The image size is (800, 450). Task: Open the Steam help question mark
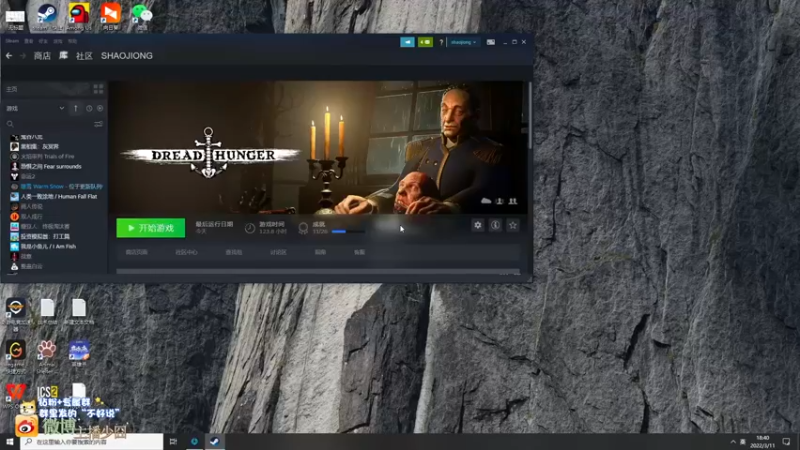click(441, 42)
